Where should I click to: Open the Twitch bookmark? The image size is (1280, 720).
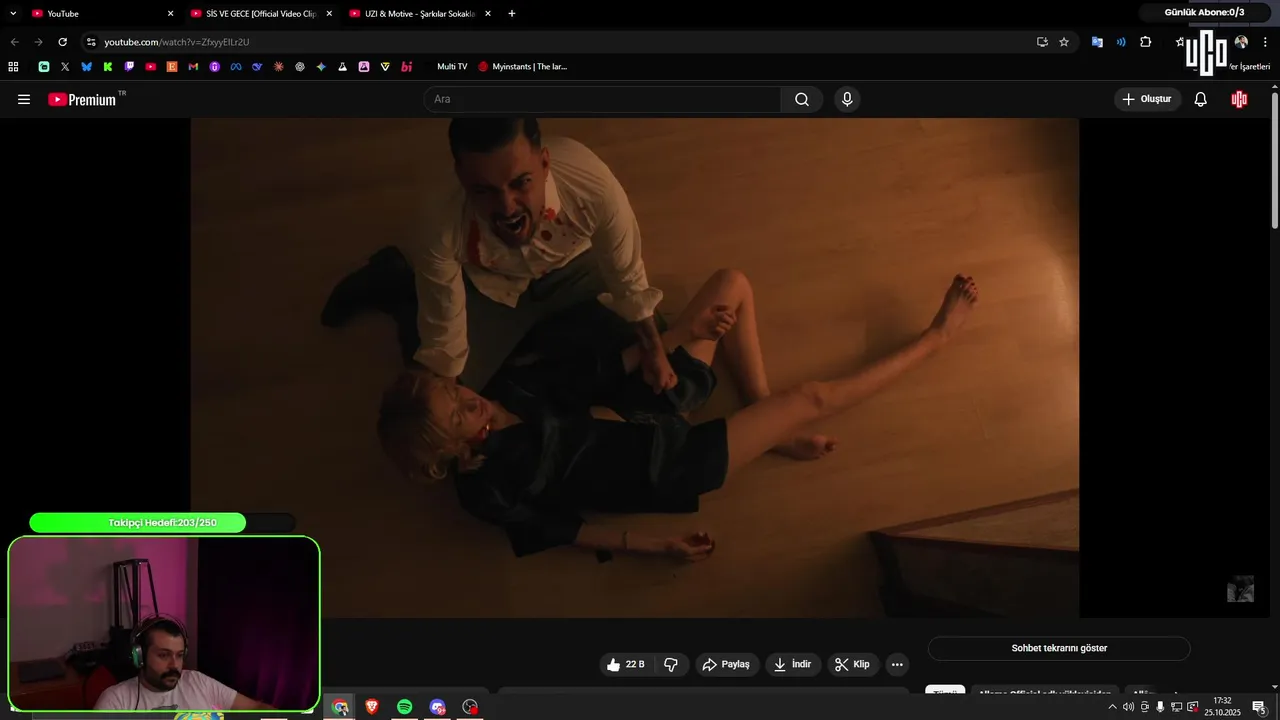click(x=129, y=66)
